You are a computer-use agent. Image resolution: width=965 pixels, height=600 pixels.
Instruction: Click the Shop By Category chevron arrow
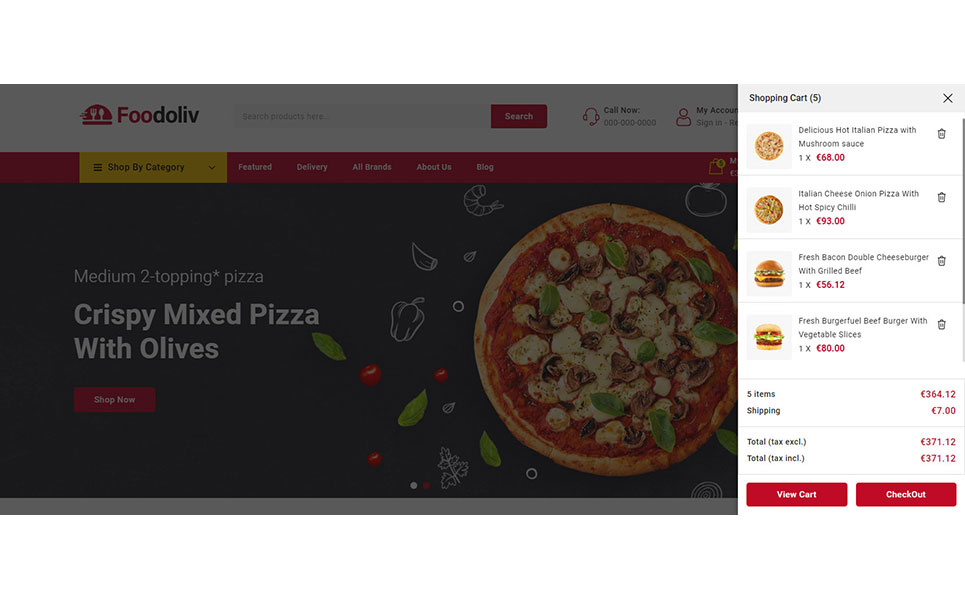coord(212,167)
